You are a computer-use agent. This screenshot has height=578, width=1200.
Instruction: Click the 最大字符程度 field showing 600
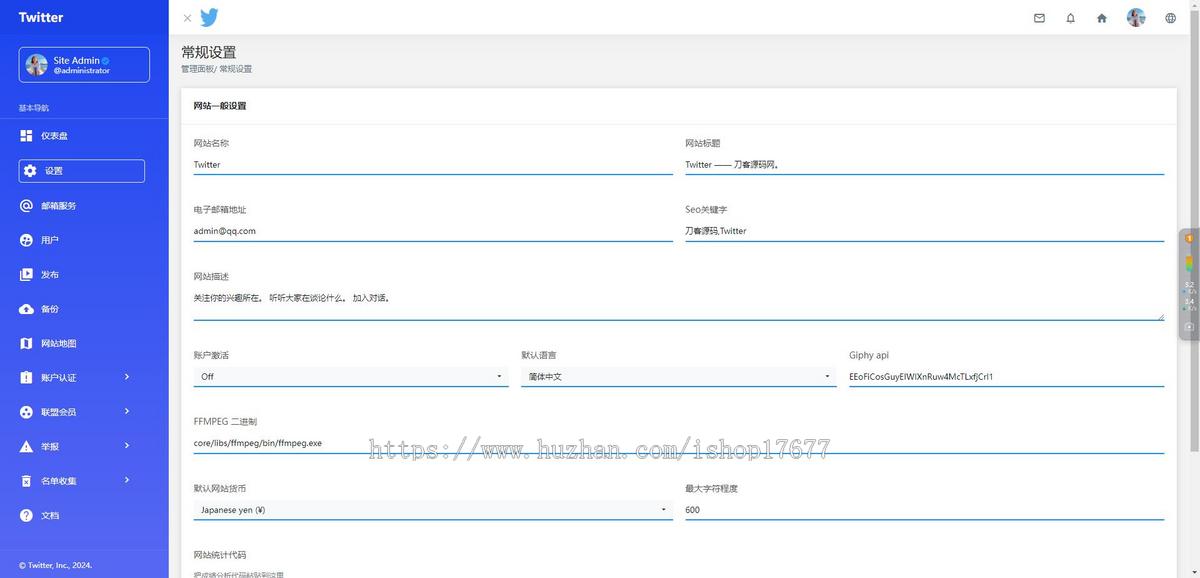[924, 510]
